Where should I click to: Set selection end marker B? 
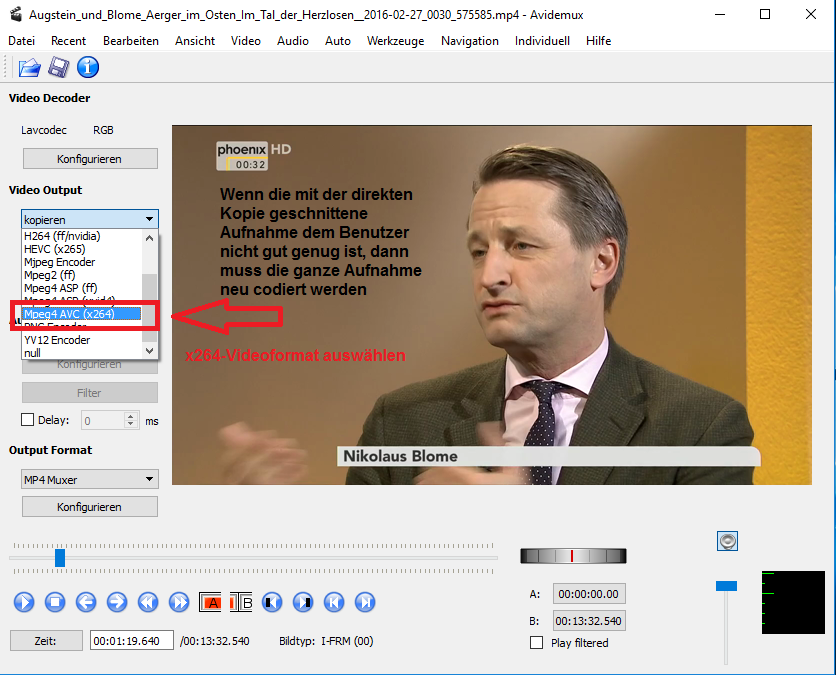click(x=241, y=602)
